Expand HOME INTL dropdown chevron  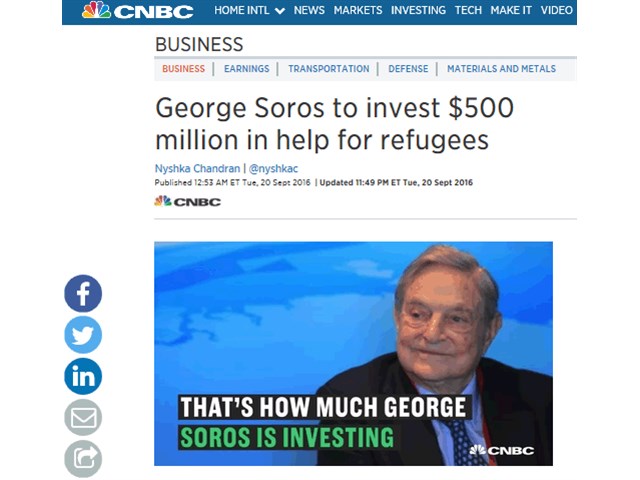tap(280, 11)
